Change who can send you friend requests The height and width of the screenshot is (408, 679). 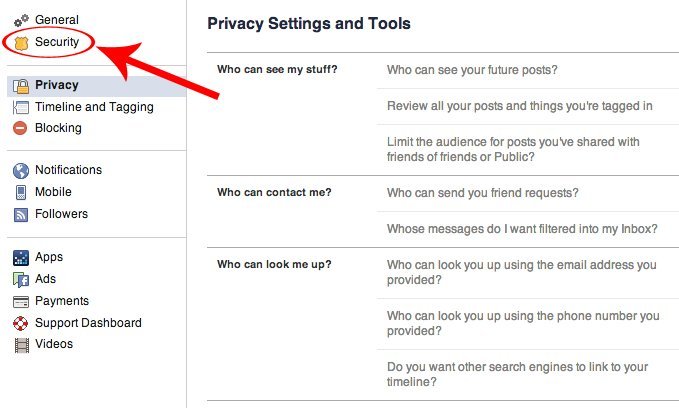pyautogui.click(x=482, y=193)
